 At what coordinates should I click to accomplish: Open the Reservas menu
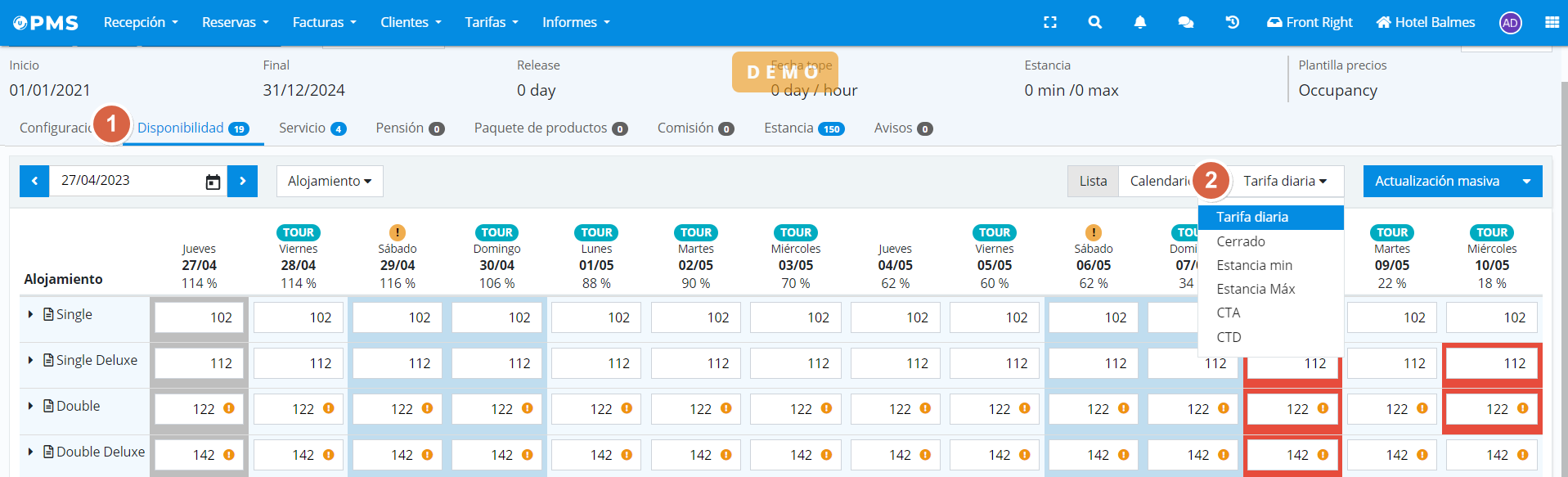(x=235, y=23)
